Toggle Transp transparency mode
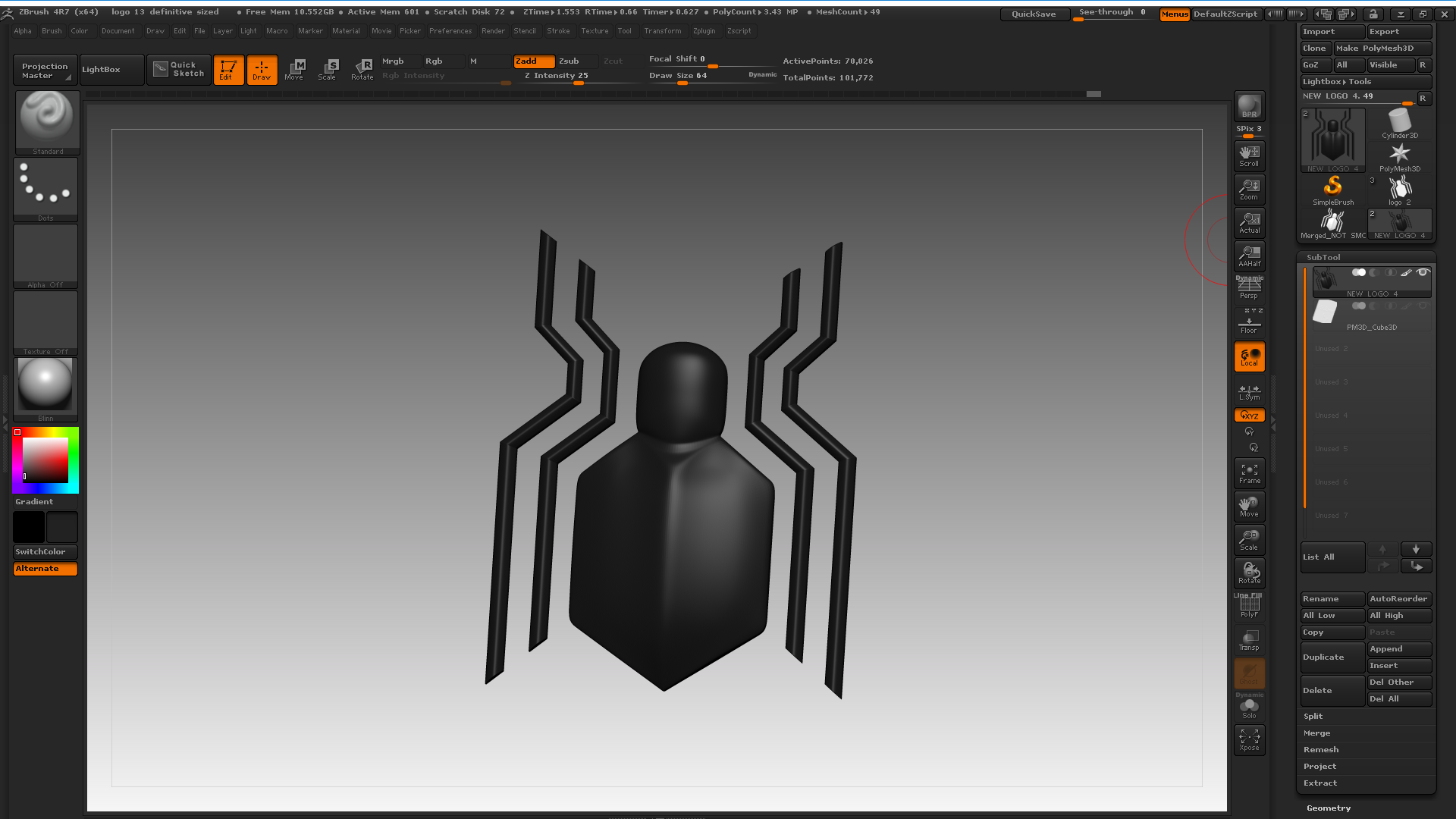 pyautogui.click(x=1249, y=639)
